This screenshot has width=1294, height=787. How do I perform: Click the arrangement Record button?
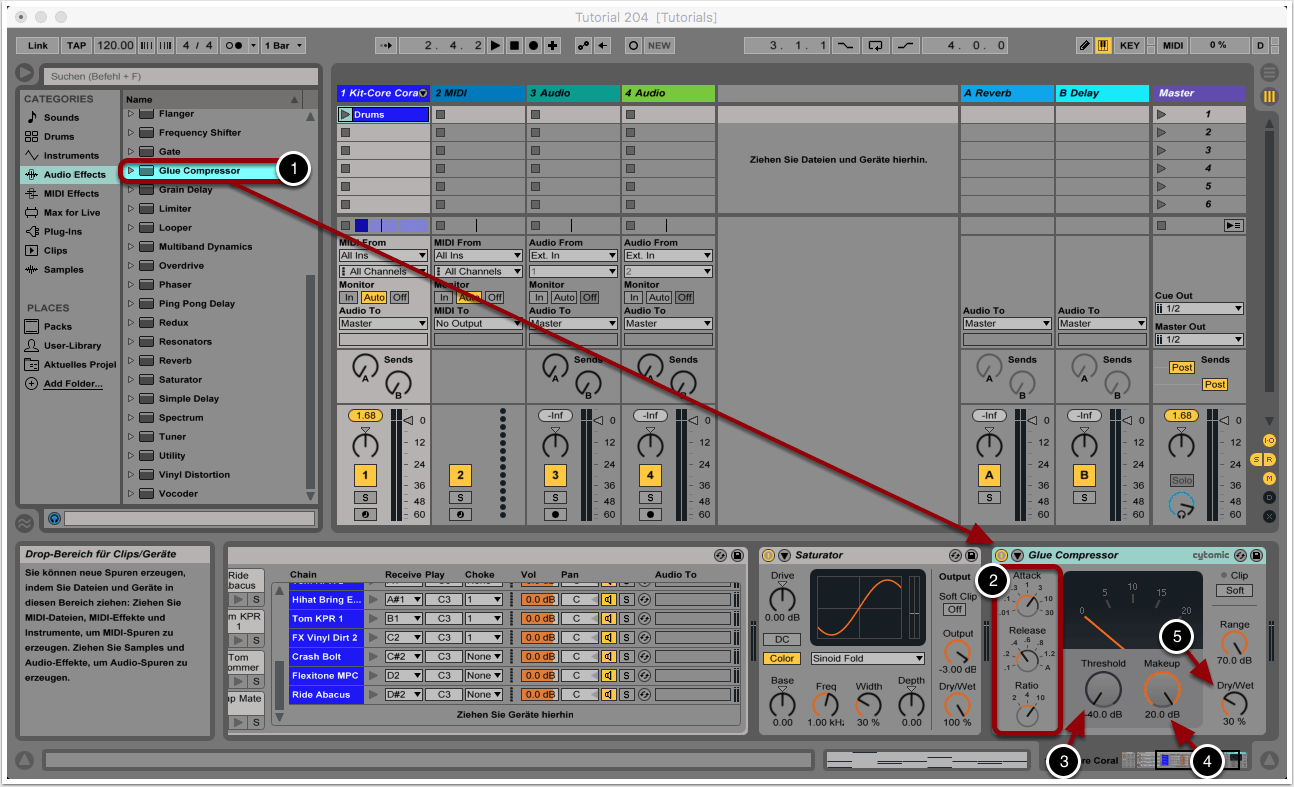pos(533,46)
